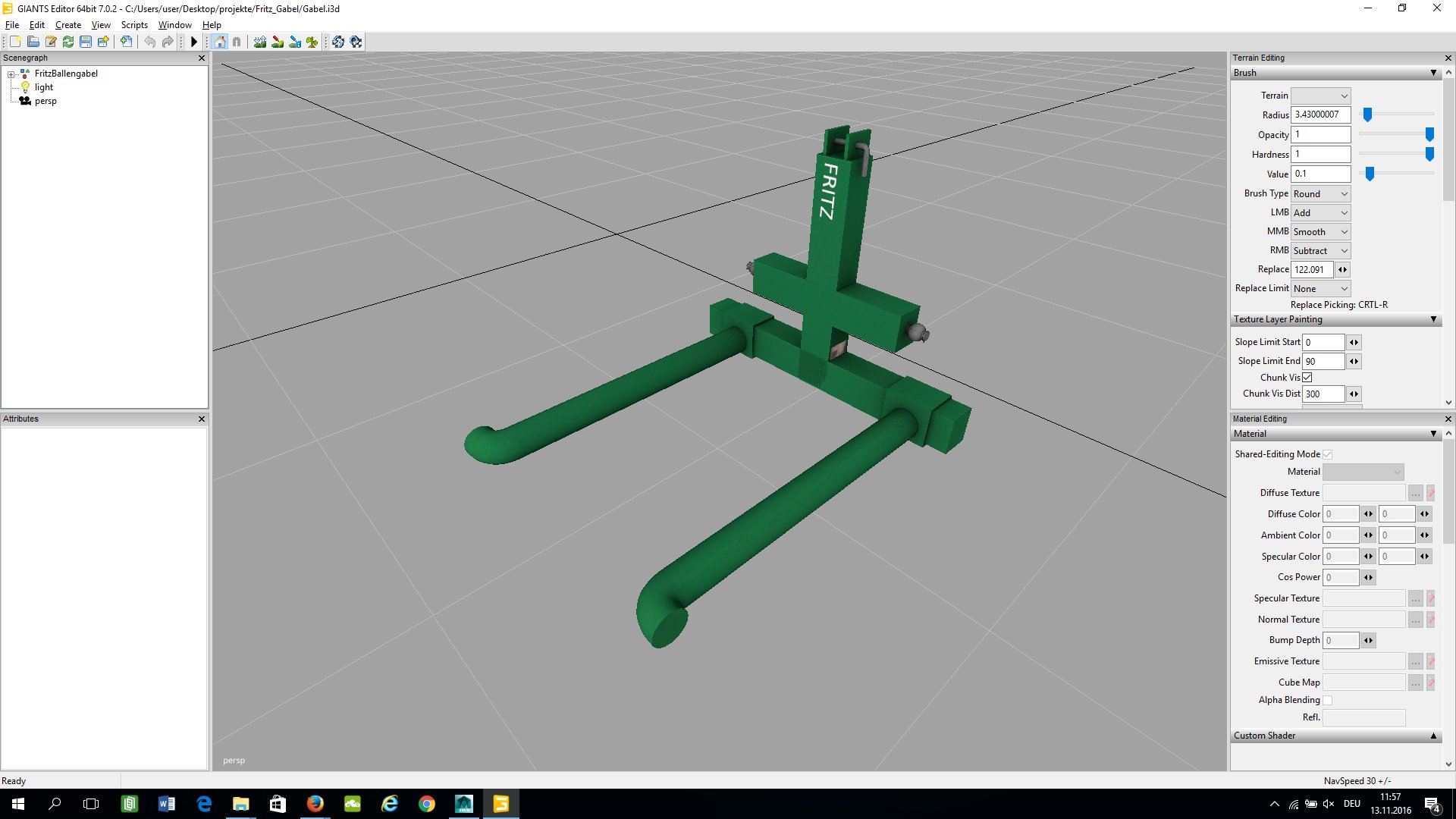This screenshot has height=819, width=1456.
Task: Open the Replace Limit dropdown
Action: coord(1320,288)
